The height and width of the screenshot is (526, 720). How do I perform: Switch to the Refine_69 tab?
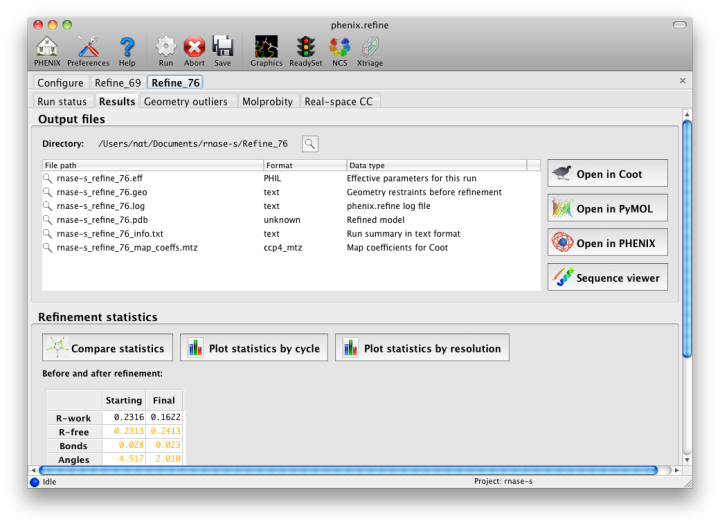click(x=118, y=83)
